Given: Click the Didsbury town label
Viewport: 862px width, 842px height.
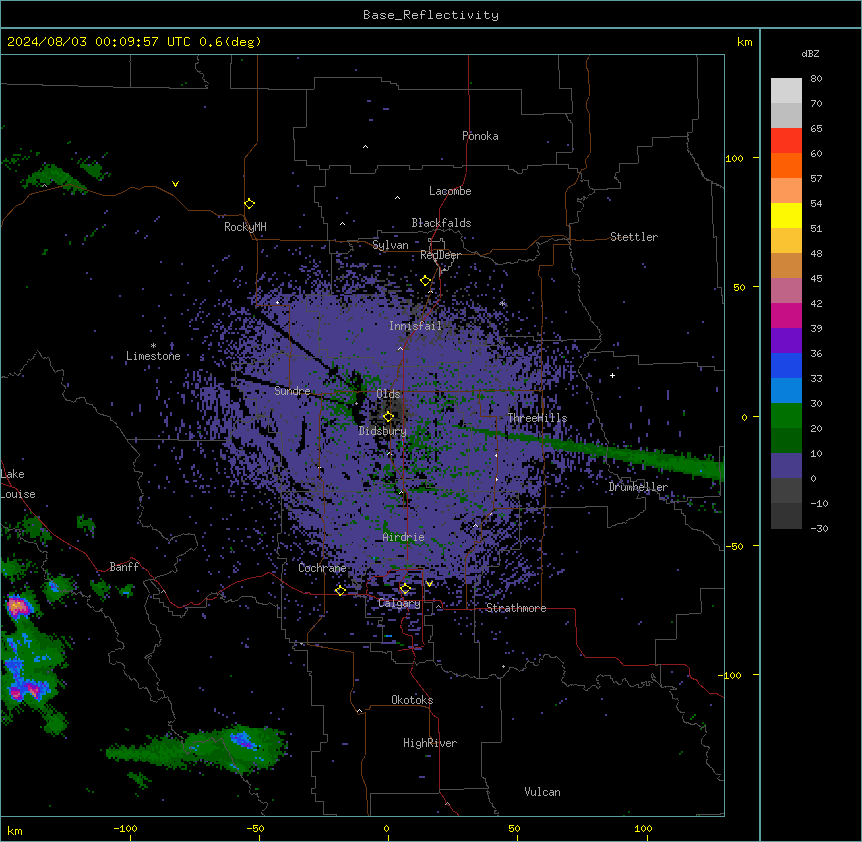Looking at the screenshot, I should point(383,431).
